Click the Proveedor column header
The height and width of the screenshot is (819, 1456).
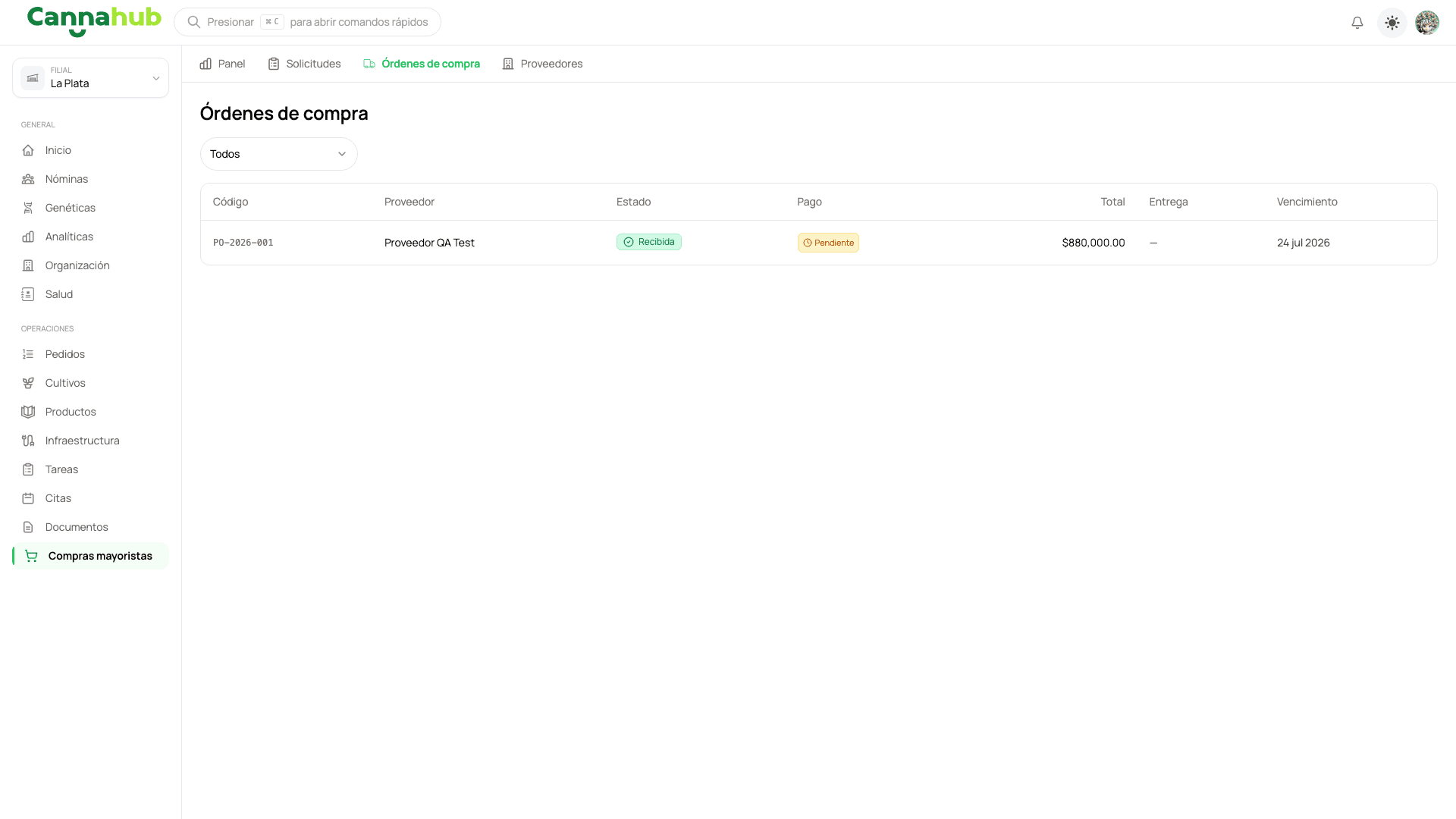pos(409,202)
